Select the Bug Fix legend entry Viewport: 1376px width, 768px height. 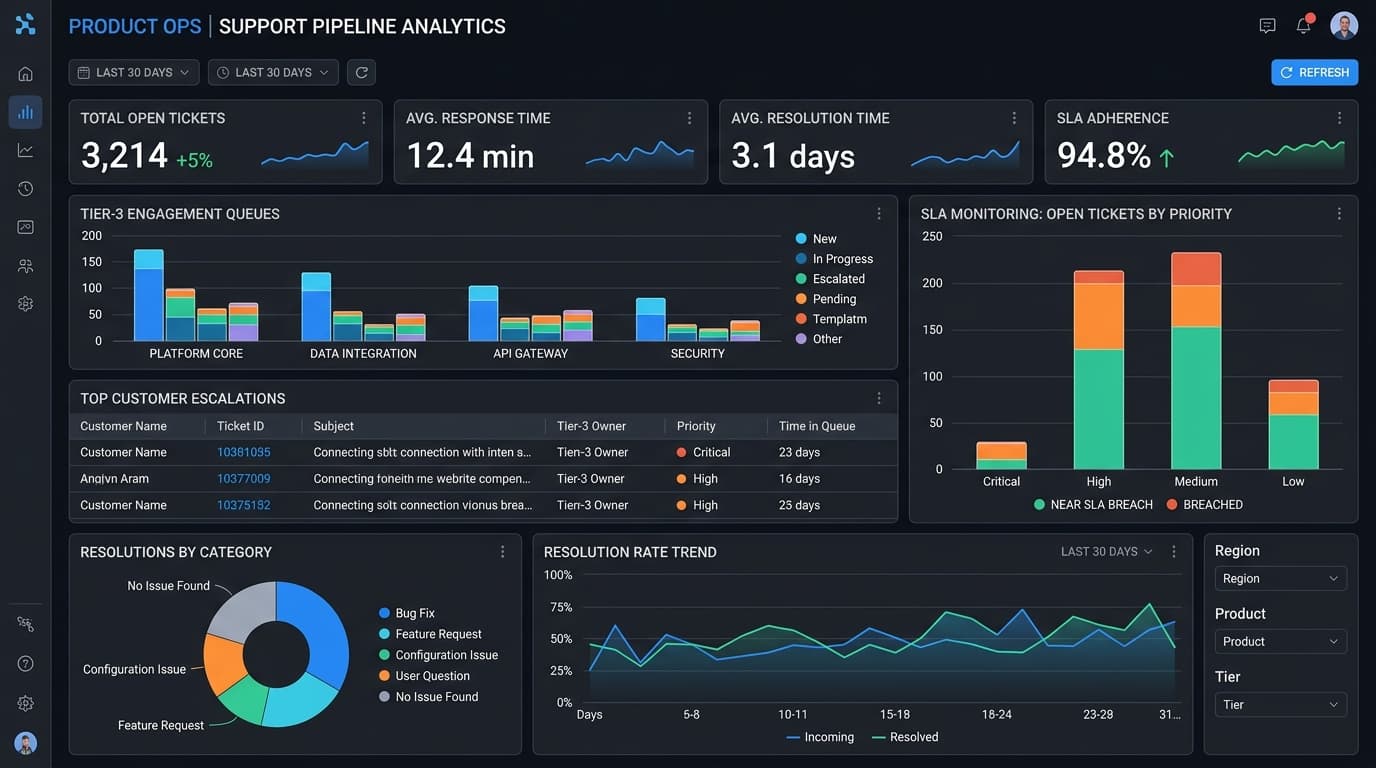(407, 613)
